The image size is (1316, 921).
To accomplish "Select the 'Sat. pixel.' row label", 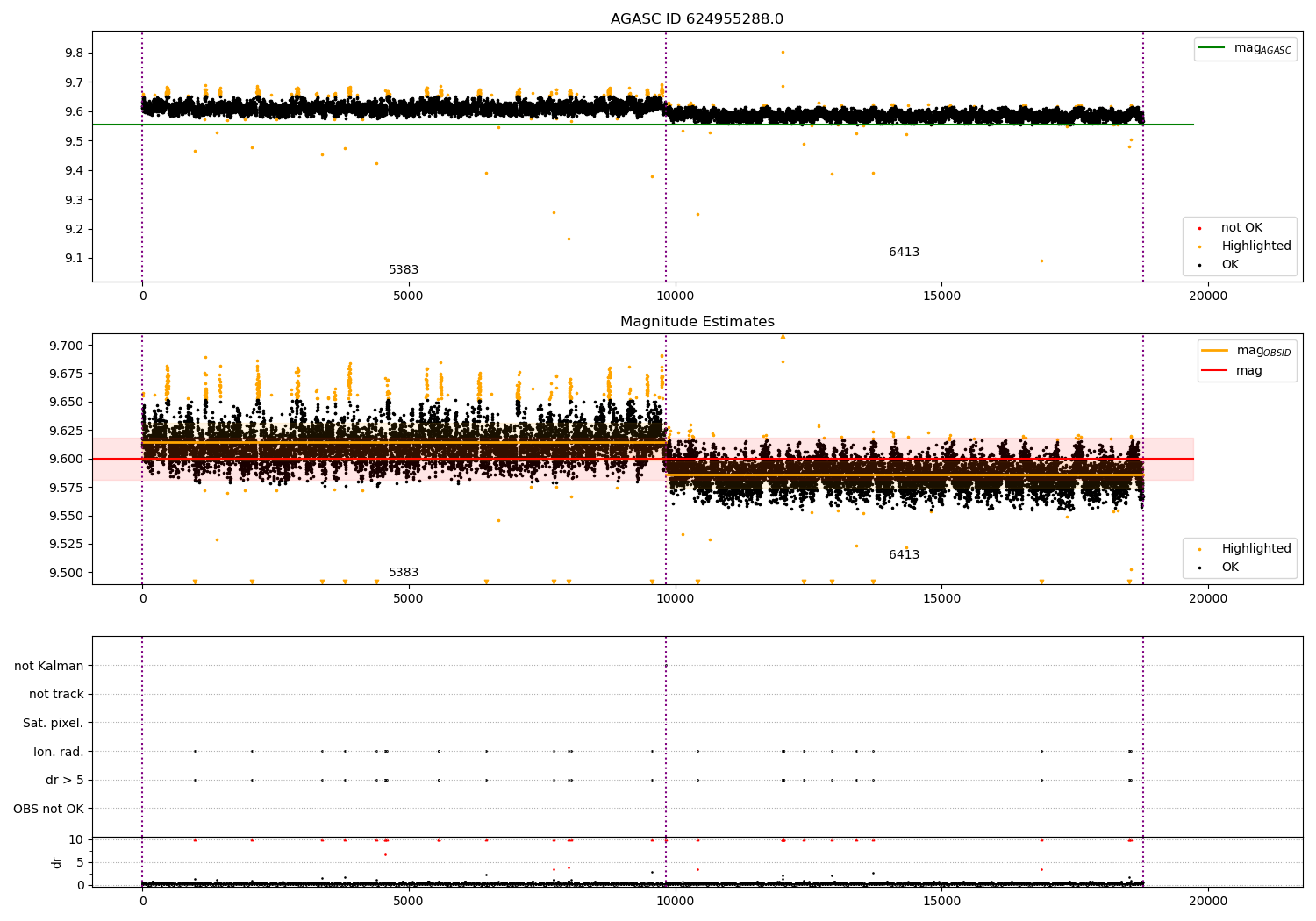I will 54,723.
